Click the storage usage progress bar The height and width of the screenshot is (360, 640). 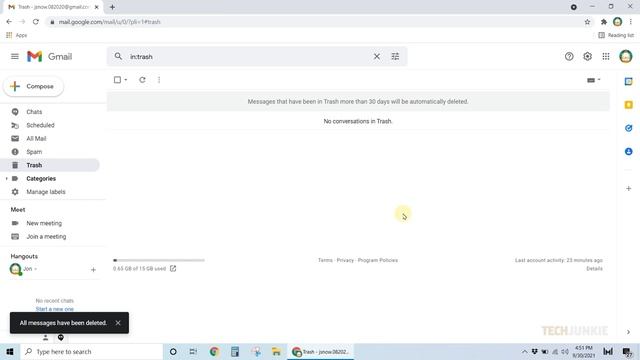pyautogui.click(x=159, y=260)
